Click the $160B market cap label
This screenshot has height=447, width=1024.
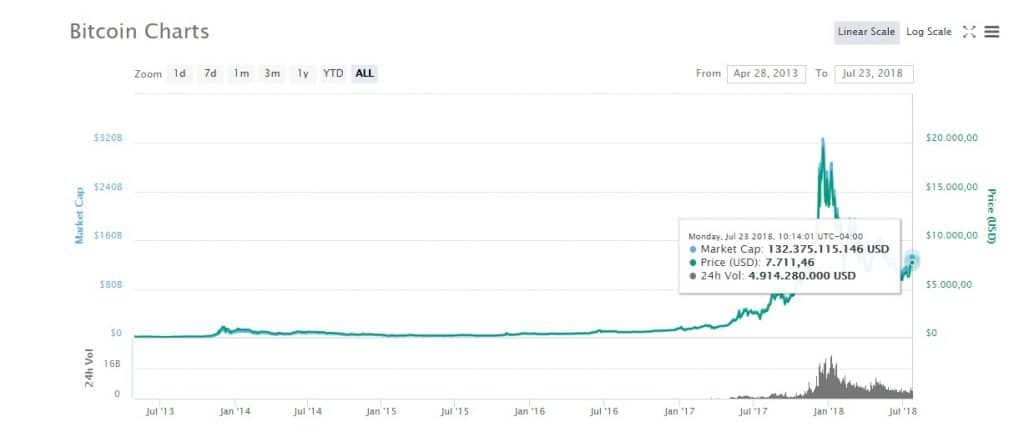click(x=108, y=235)
